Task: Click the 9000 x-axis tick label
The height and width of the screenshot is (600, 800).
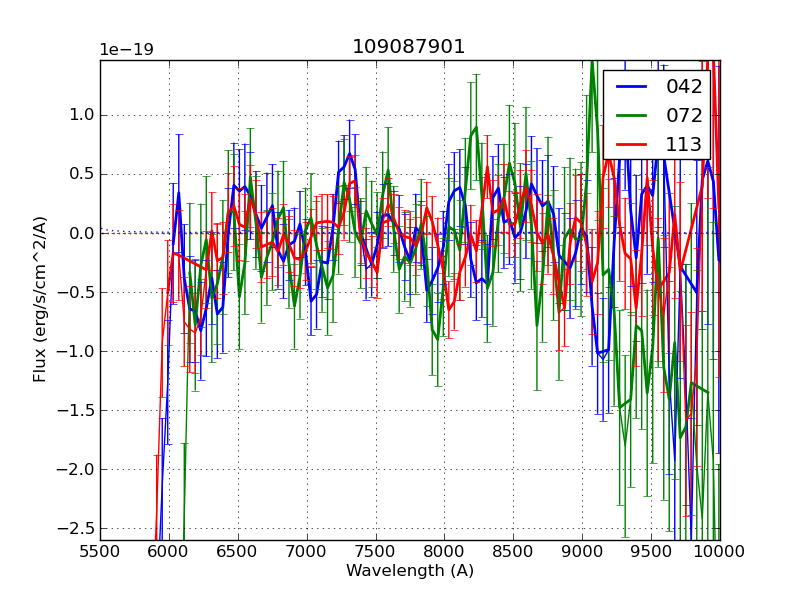Action: (582, 551)
